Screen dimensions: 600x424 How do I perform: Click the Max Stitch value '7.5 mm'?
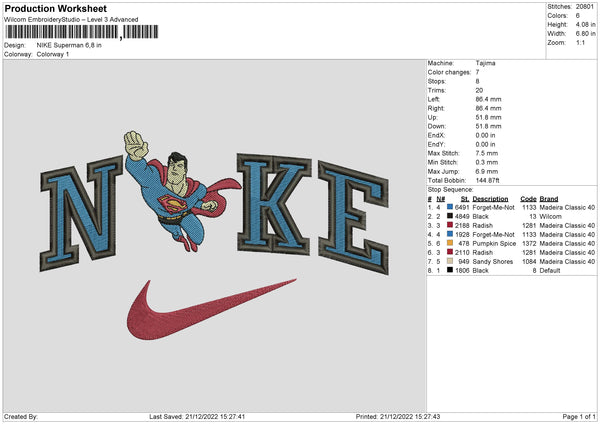(x=487, y=153)
